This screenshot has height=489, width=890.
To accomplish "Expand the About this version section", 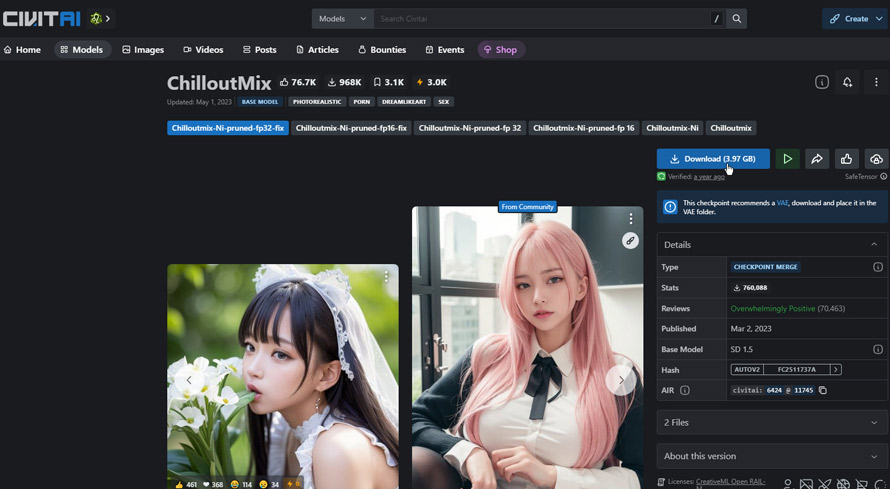I will pyautogui.click(x=771, y=456).
